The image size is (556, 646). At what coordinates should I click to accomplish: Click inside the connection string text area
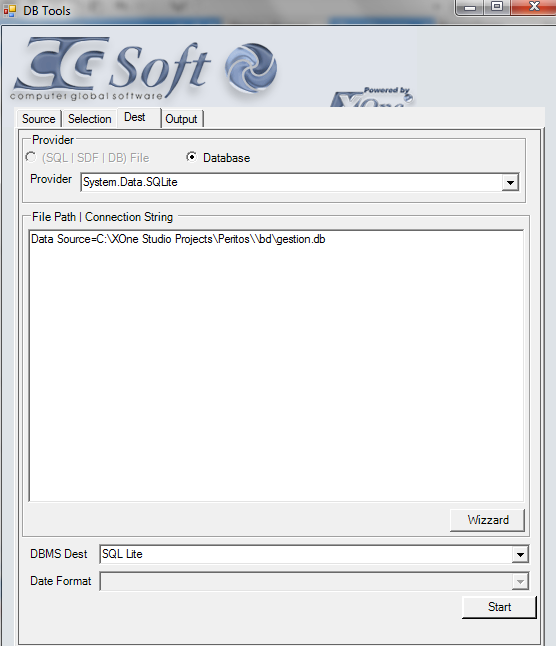tap(276, 366)
